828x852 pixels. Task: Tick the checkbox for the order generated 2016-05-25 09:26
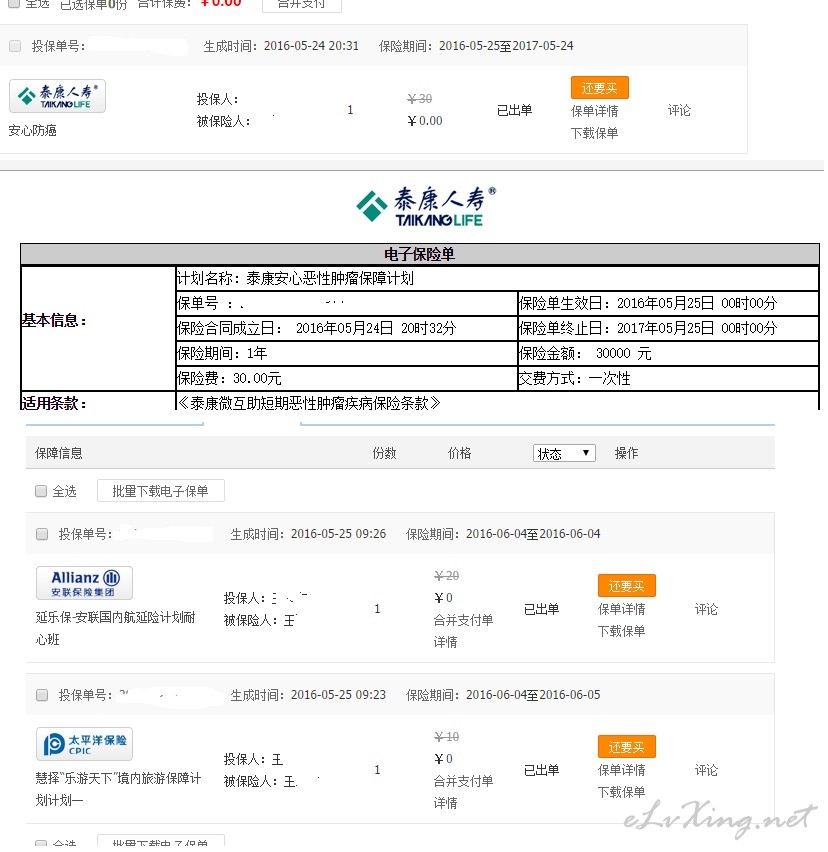pyautogui.click(x=42, y=534)
